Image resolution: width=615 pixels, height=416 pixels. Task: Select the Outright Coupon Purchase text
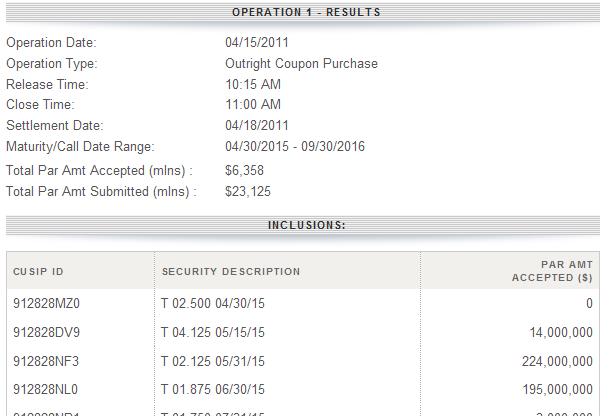(301, 64)
